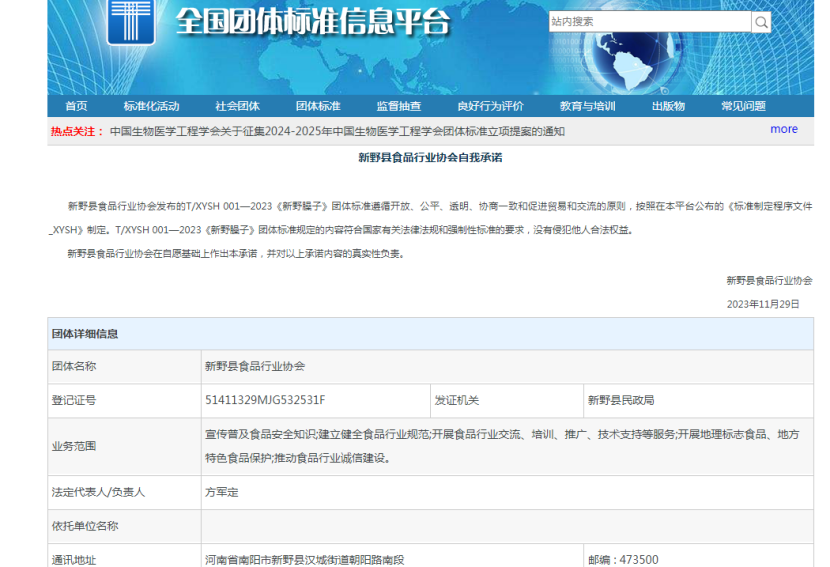
Task: Click the 通讯地址 label cell
Action: pos(124,556)
